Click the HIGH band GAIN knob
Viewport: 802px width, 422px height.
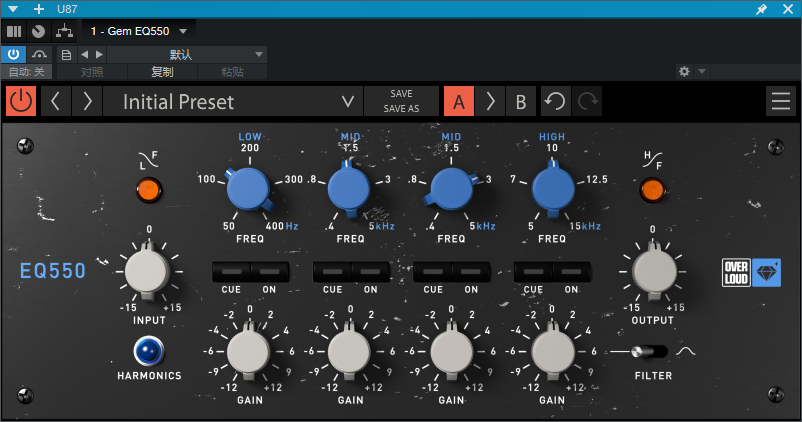[x=552, y=352]
